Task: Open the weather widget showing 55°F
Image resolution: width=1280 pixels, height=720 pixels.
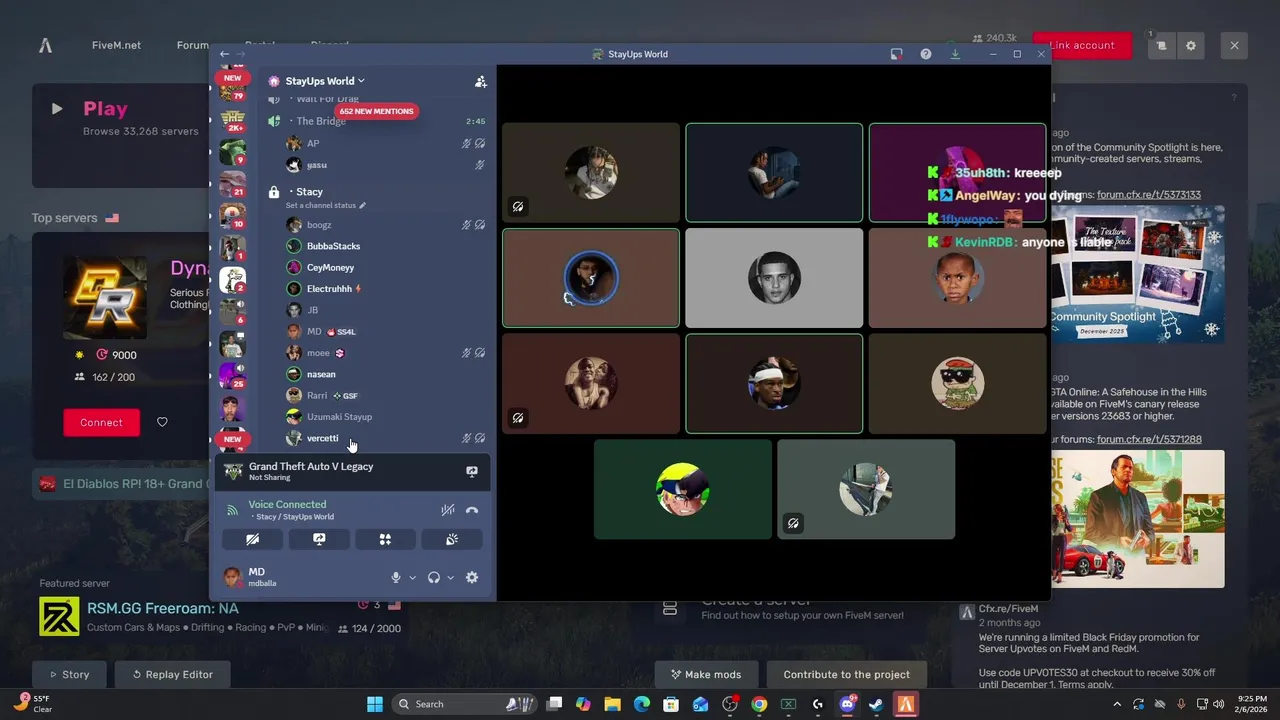Action: tap(32, 703)
